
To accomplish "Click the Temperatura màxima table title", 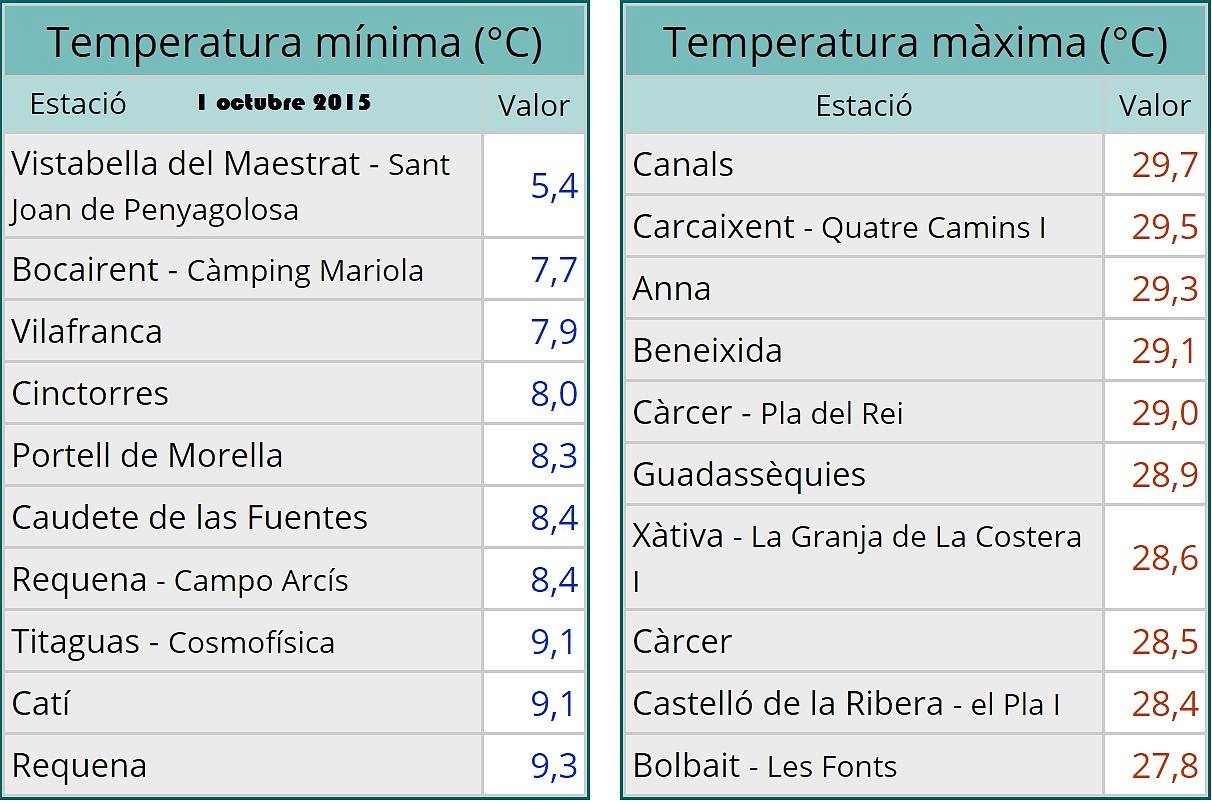I will point(915,42).
